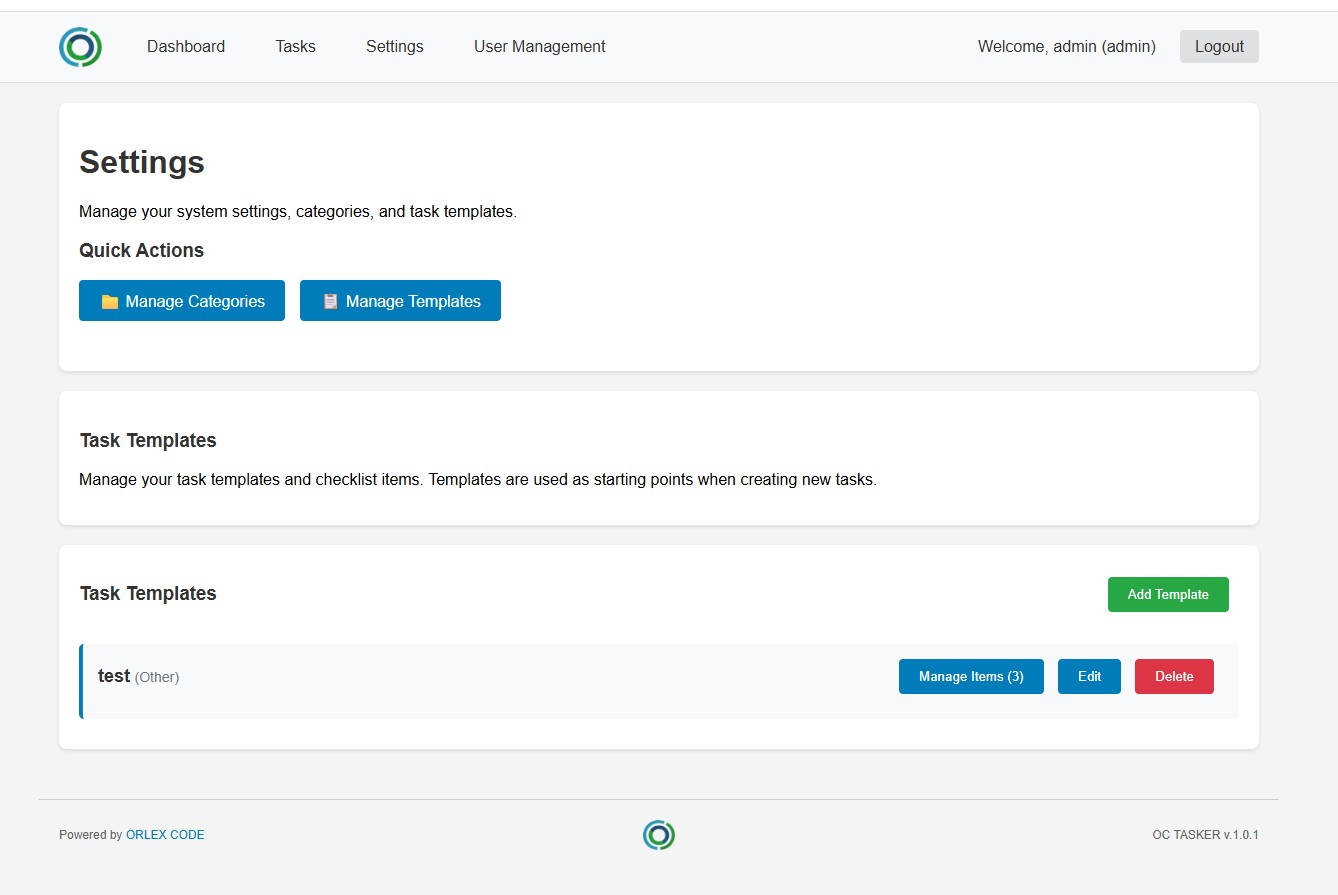
Task: Click the OC Tasker logo in the header
Action: point(80,47)
